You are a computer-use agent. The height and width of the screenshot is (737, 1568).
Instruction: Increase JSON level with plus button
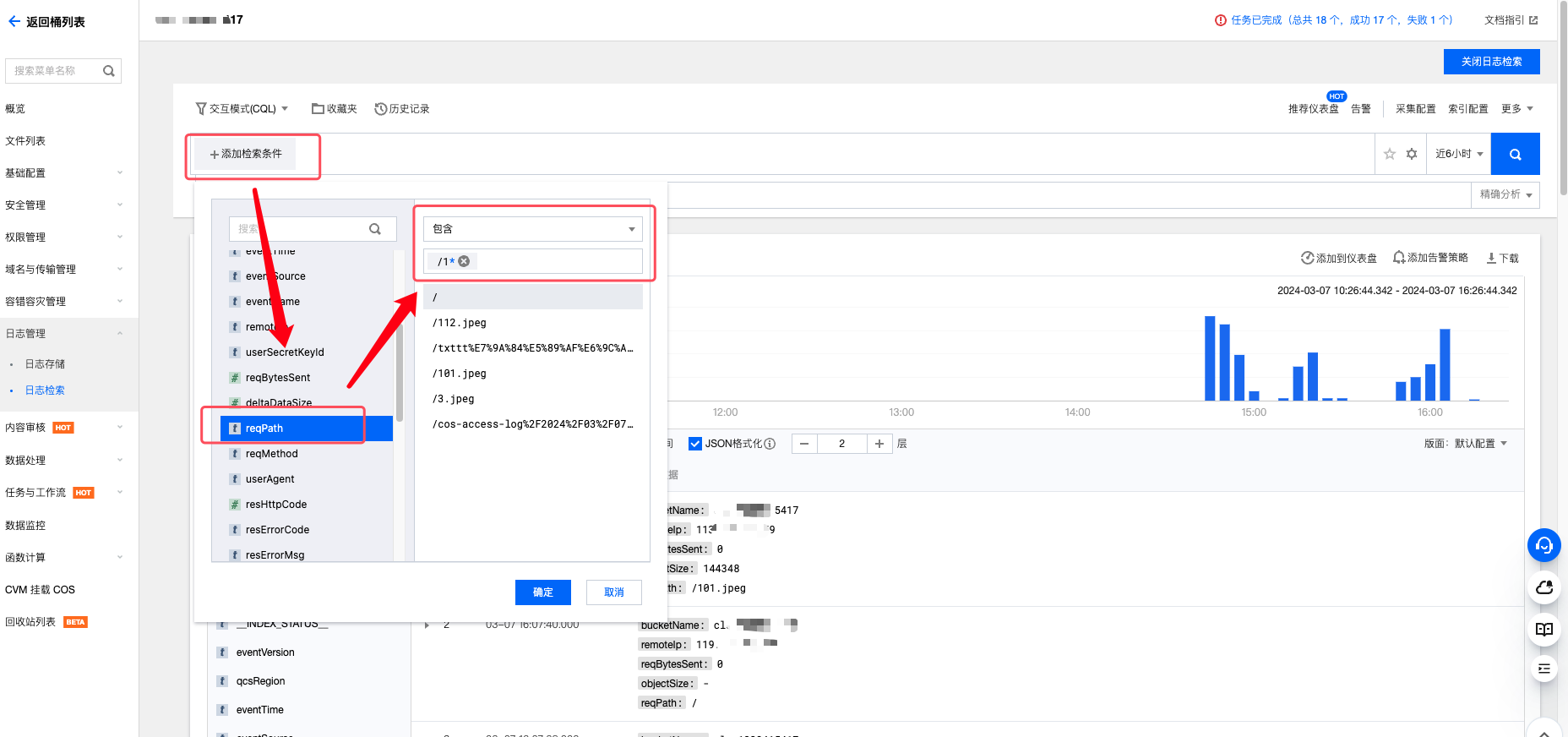point(879,444)
